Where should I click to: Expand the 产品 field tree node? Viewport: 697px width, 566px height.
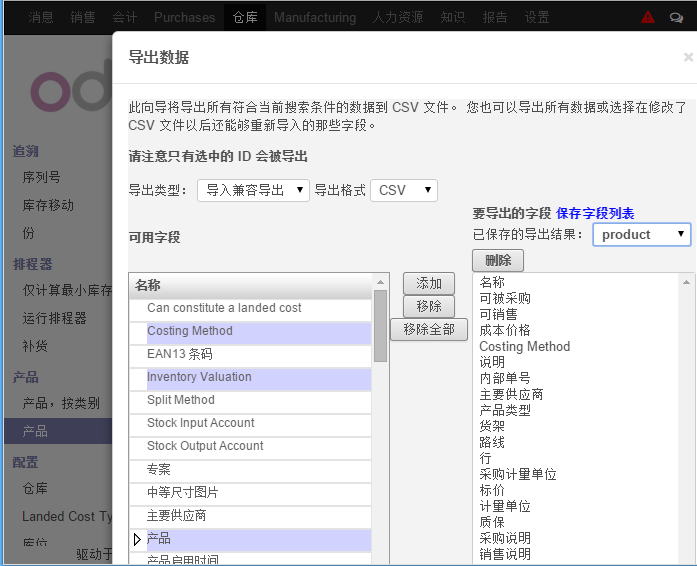click(x=138, y=539)
